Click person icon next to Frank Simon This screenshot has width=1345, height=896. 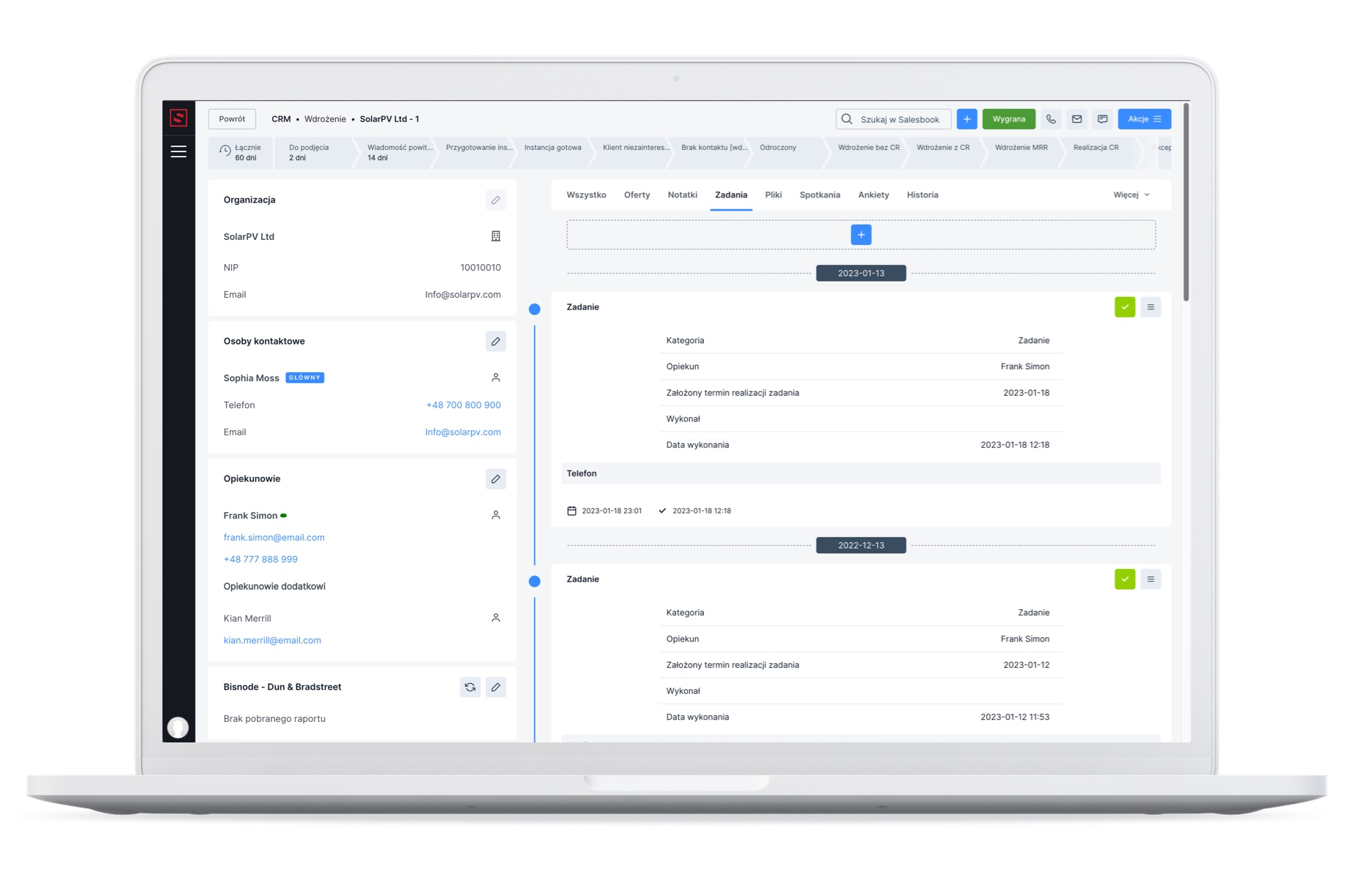click(x=495, y=515)
